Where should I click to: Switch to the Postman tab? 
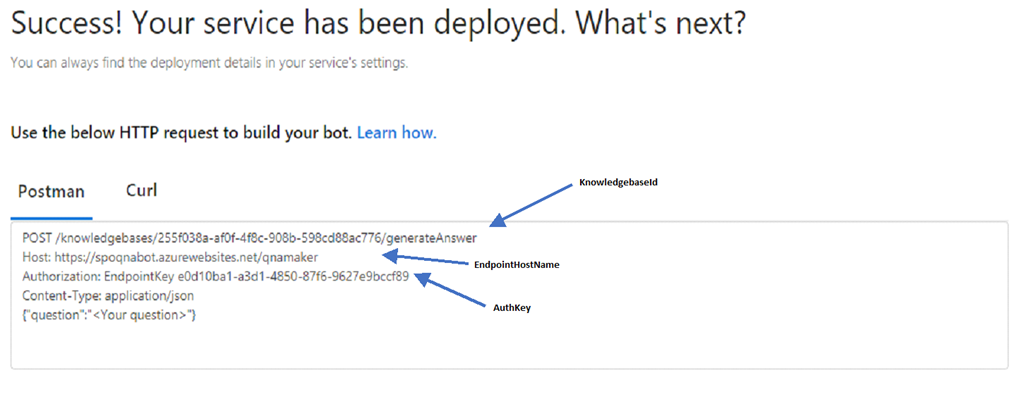[x=51, y=192]
